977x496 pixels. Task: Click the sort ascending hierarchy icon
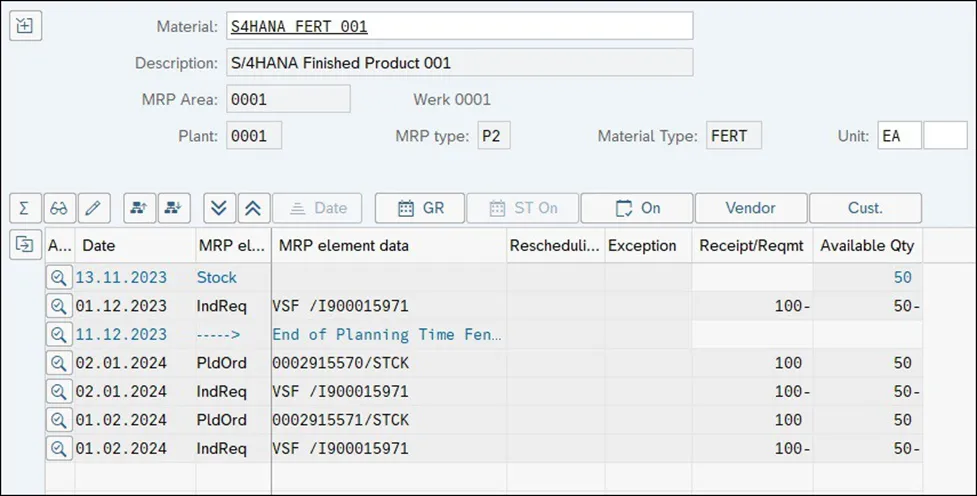[139, 208]
